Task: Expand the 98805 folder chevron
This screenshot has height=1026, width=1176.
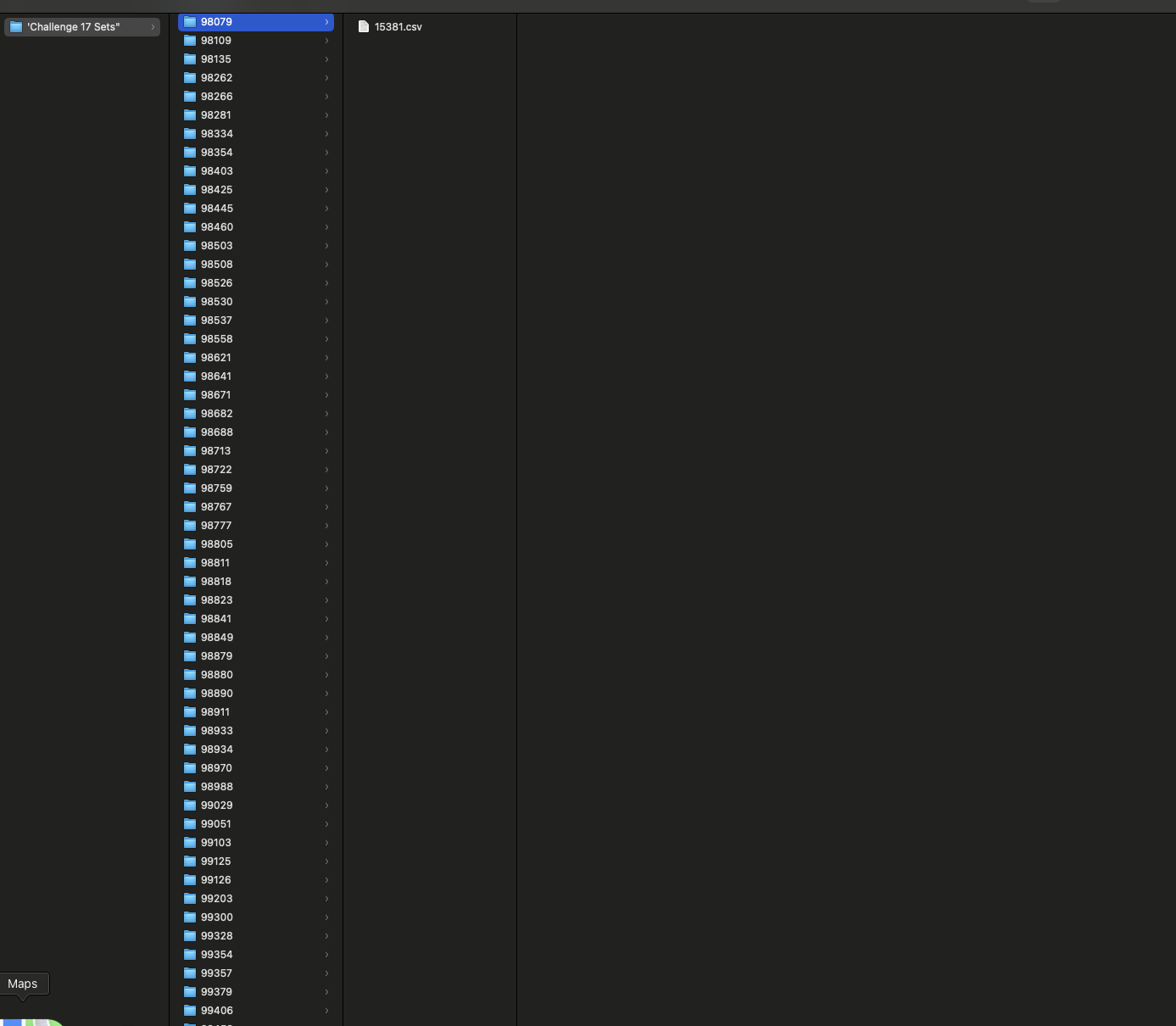Action: (326, 544)
